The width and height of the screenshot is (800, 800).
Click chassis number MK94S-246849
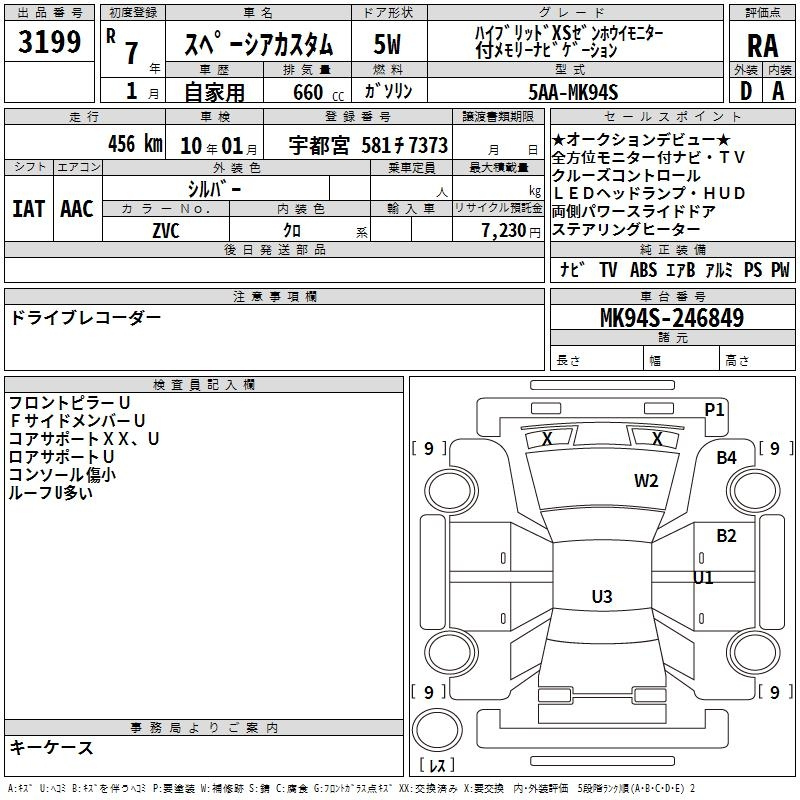(672, 318)
